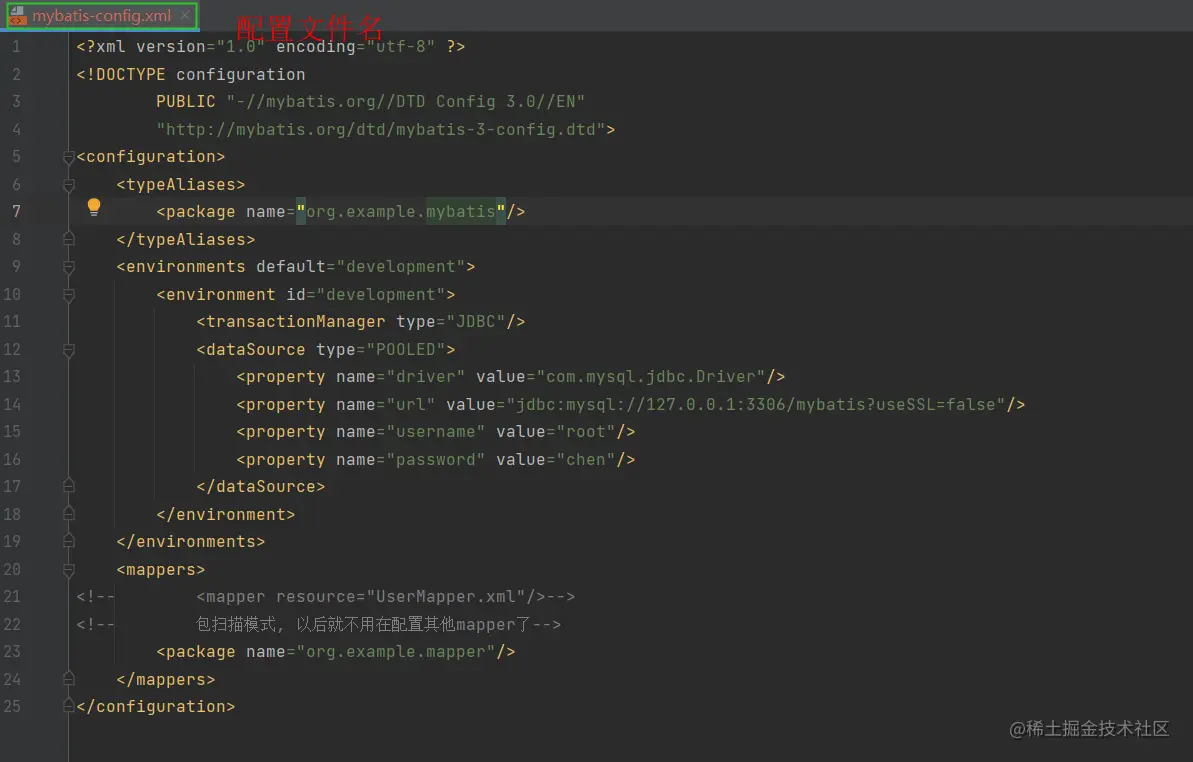Collapse the <dataSource type> fold marker
Screen dimensions: 1193x762
(68, 350)
